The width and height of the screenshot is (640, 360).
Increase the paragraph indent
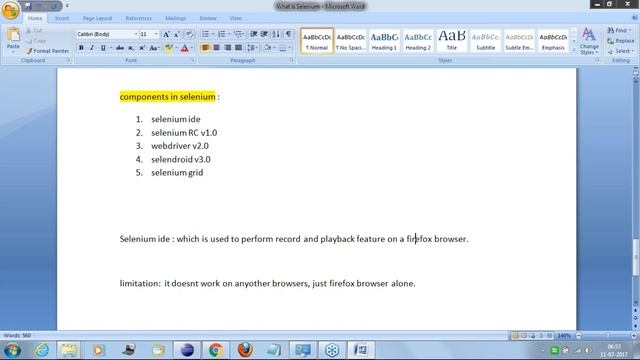point(264,34)
